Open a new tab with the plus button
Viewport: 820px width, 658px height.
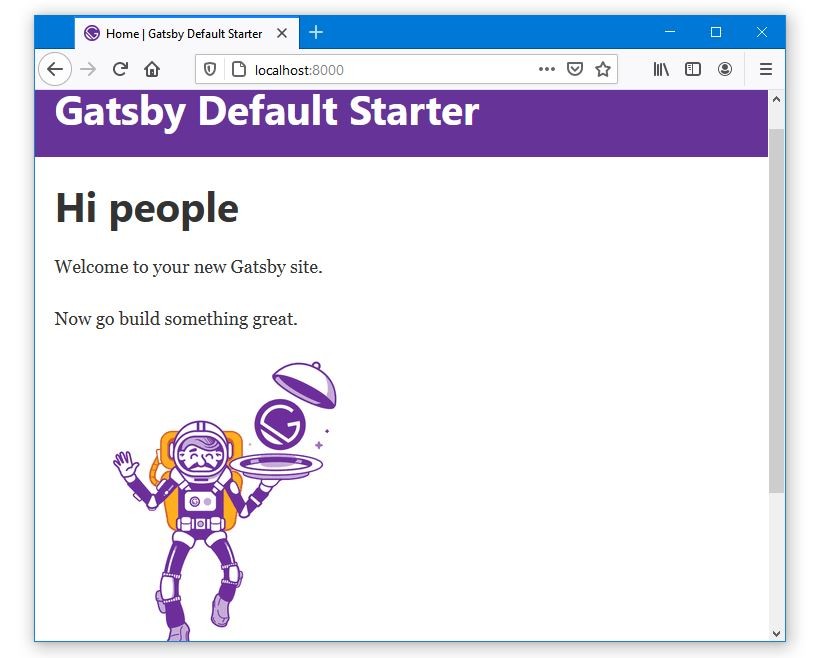pos(316,32)
